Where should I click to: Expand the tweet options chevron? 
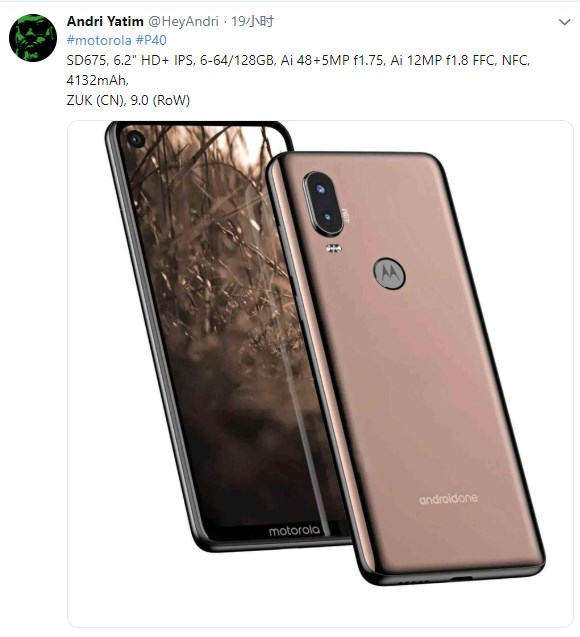coord(565,22)
